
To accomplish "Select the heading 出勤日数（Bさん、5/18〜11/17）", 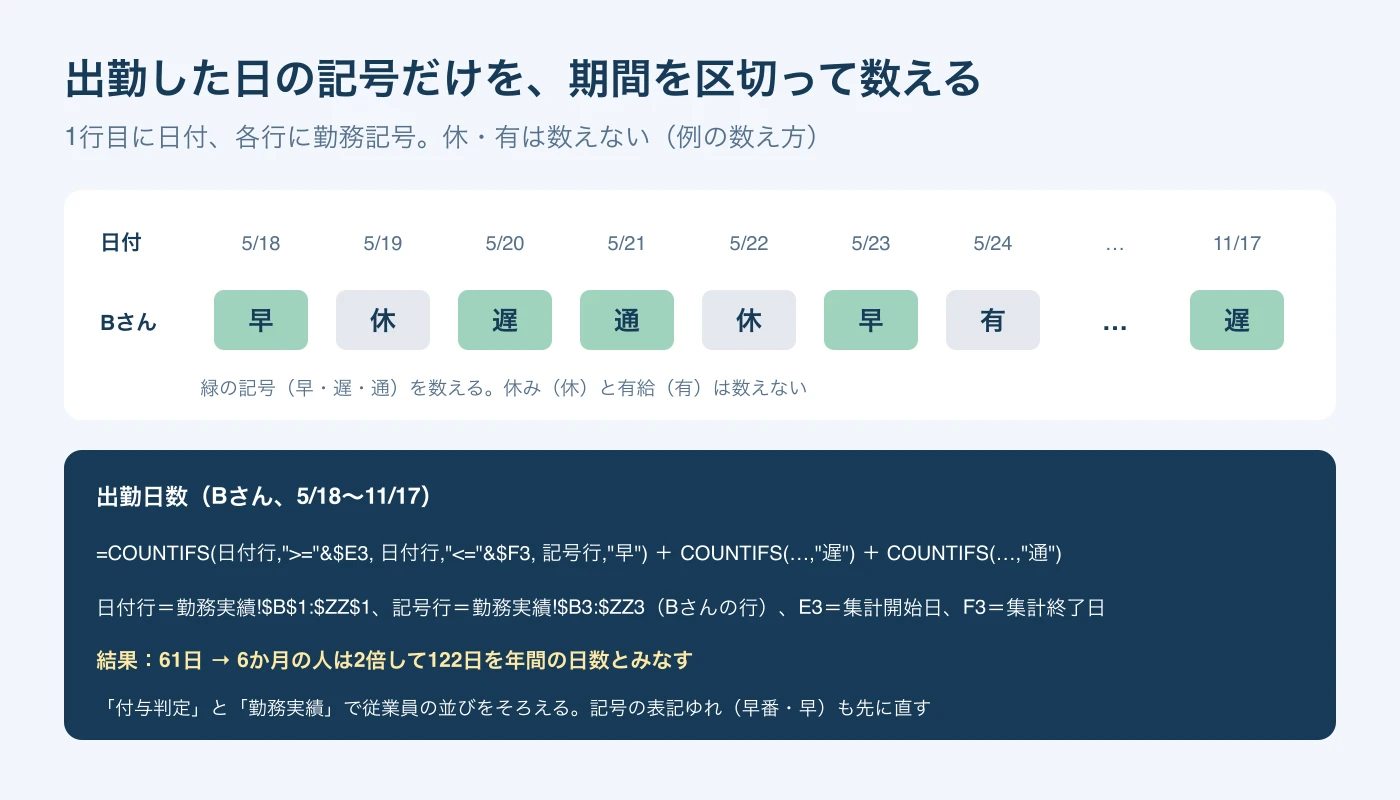I will [263, 497].
